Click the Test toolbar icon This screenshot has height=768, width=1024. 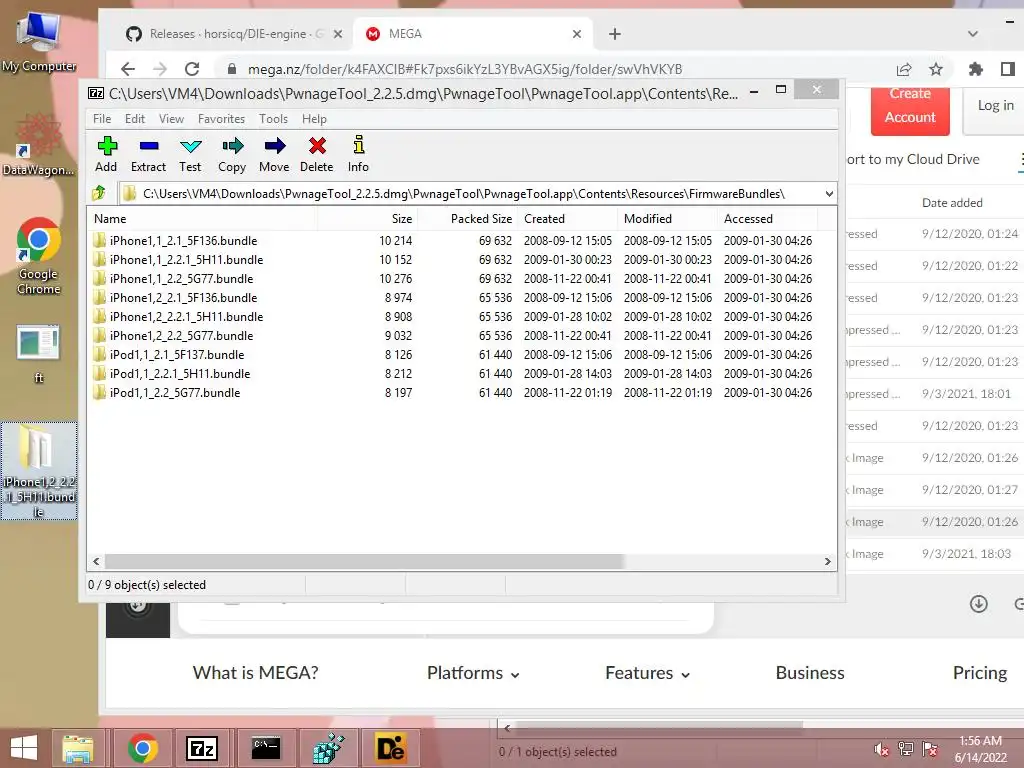click(191, 146)
